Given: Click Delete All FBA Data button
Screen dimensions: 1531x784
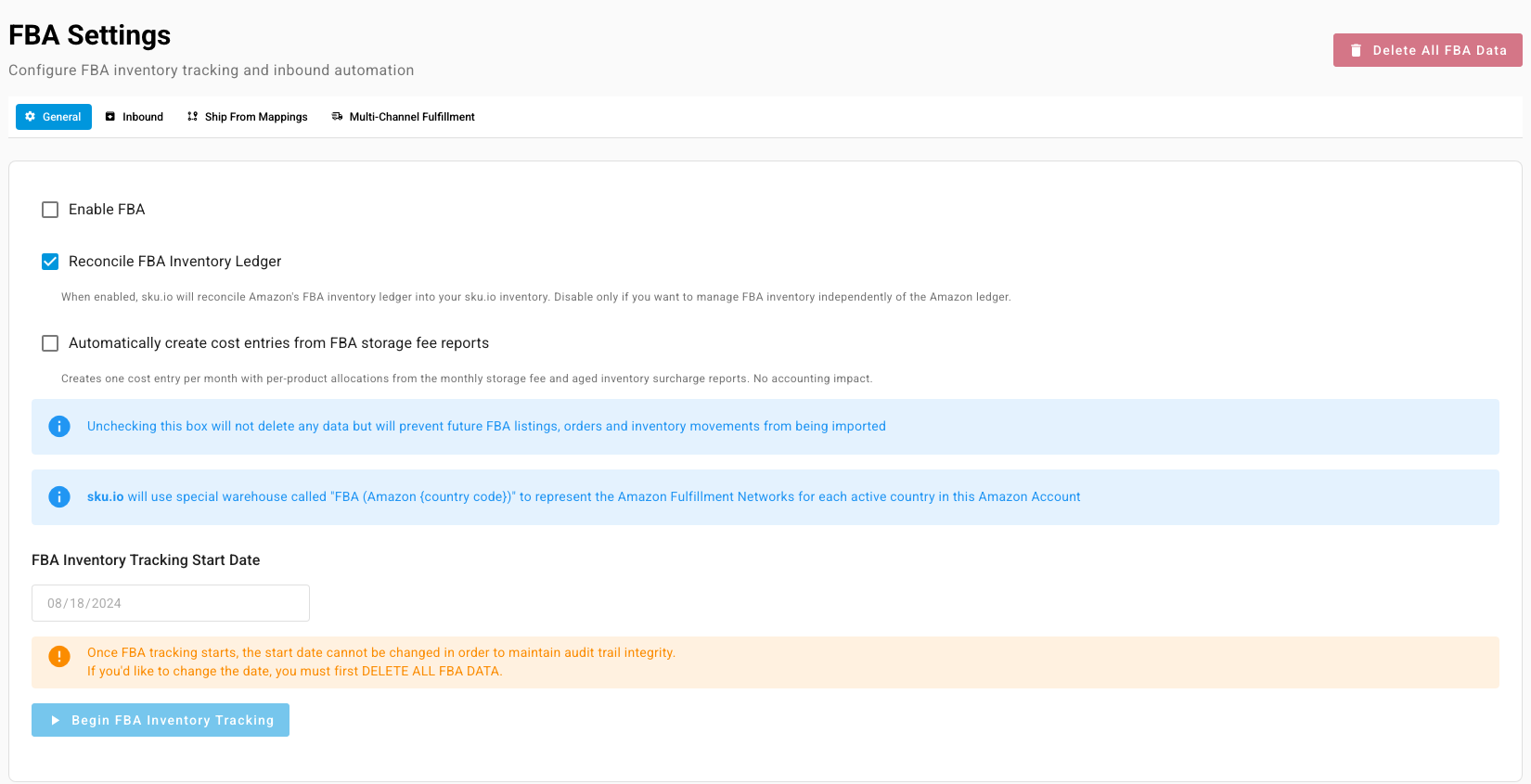Looking at the screenshot, I should pyautogui.click(x=1428, y=50).
